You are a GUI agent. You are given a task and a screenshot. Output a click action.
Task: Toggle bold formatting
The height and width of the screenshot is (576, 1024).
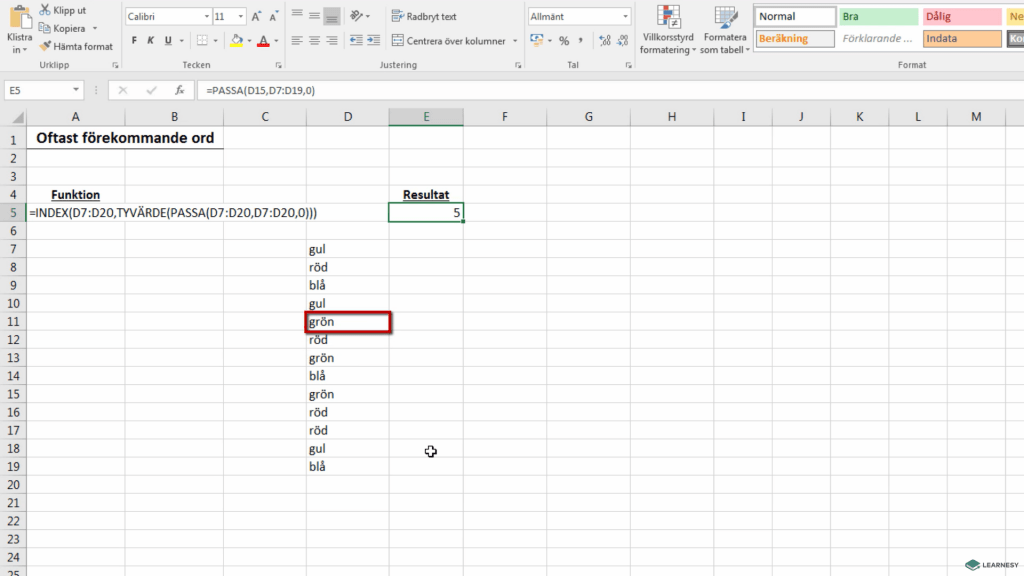click(134, 41)
